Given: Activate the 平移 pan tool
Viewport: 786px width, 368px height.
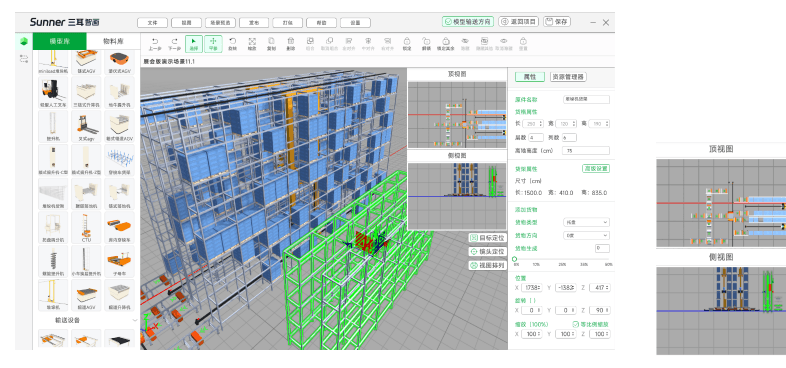Looking at the screenshot, I should click(x=213, y=44).
